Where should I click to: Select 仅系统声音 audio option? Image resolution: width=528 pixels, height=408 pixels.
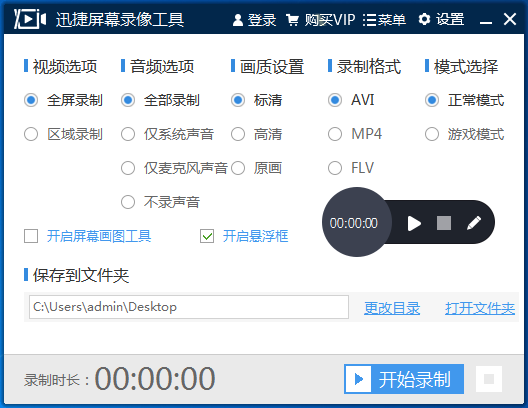pyautogui.click(x=167, y=134)
